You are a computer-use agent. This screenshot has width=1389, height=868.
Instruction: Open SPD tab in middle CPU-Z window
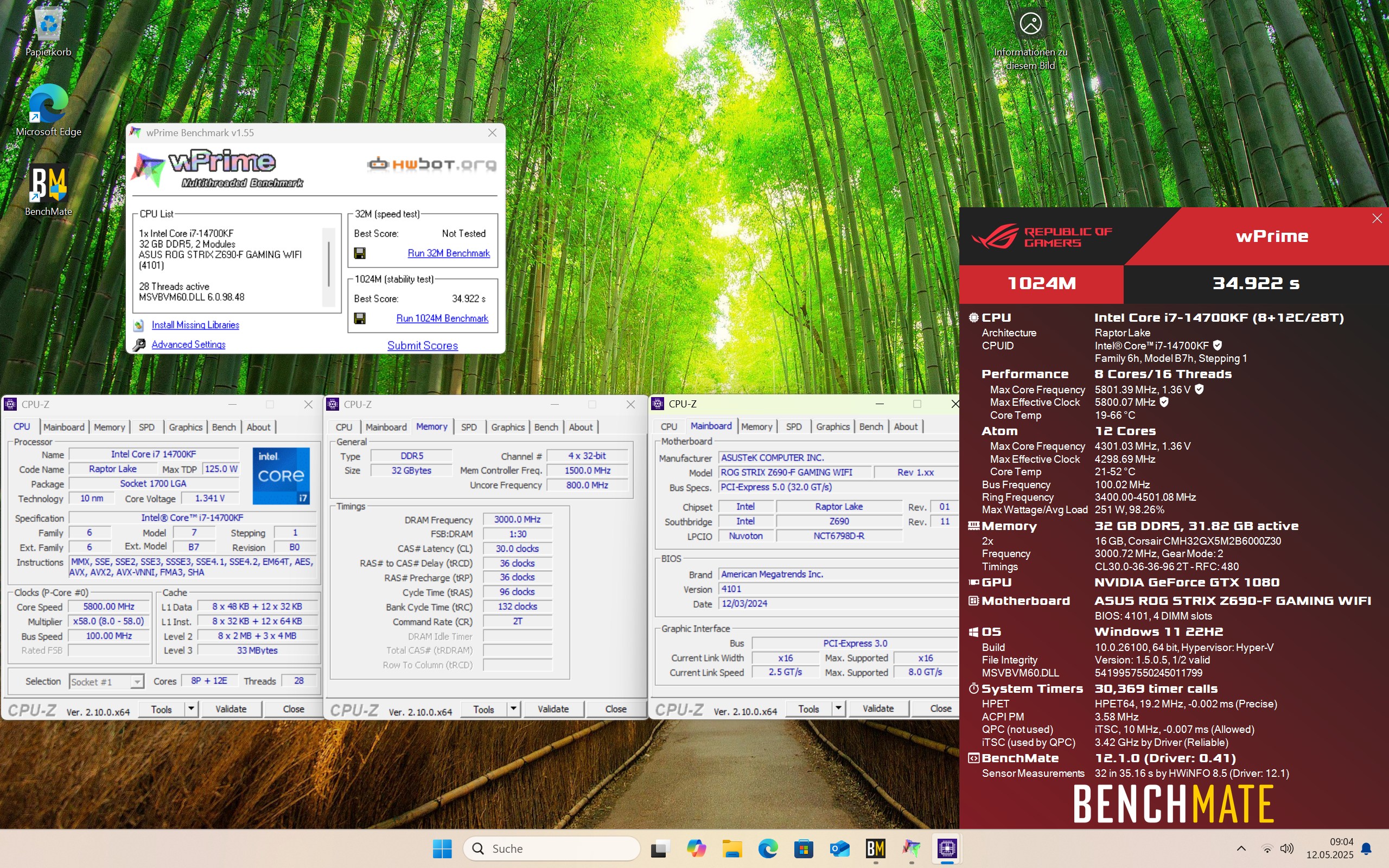tap(469, 427)
